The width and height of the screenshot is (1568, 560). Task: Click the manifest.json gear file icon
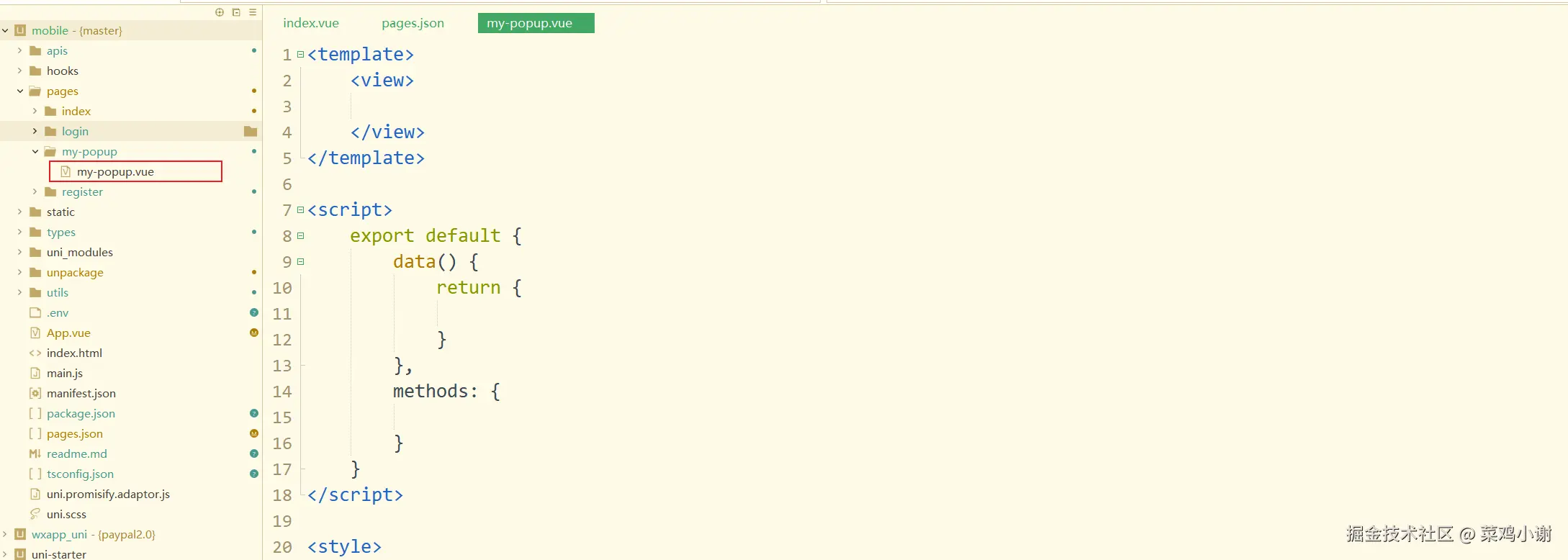(x=35, y=393)
